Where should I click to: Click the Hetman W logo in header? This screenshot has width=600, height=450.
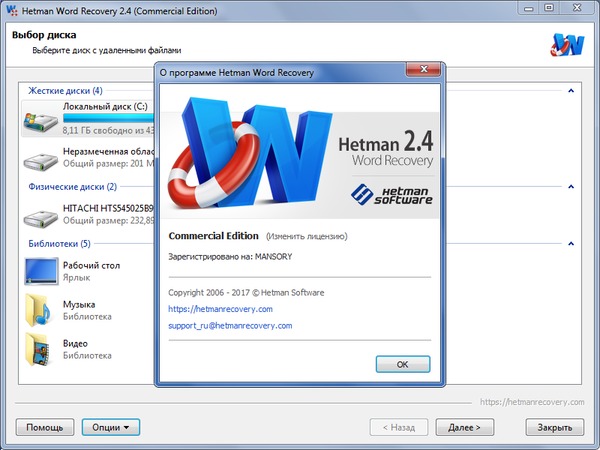(566, 45)
